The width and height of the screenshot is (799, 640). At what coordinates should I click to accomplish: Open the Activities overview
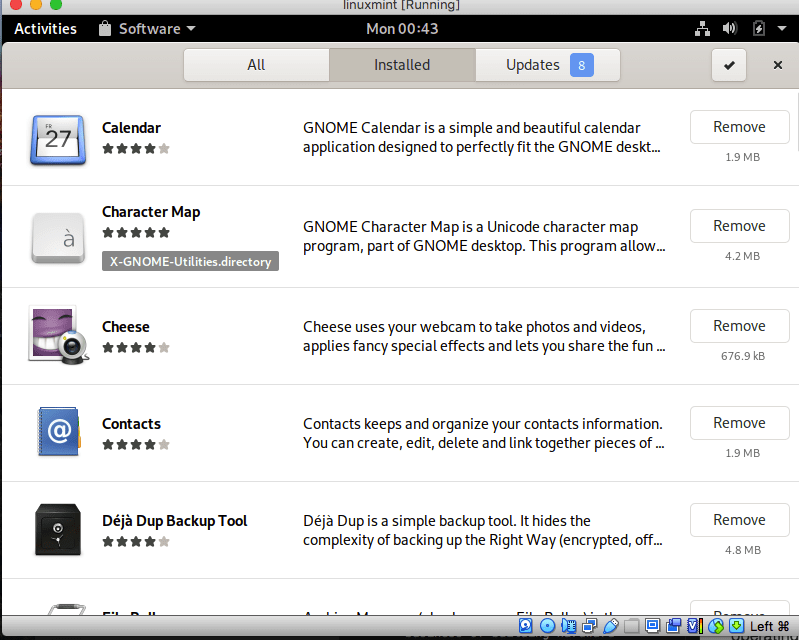(45, 29)
